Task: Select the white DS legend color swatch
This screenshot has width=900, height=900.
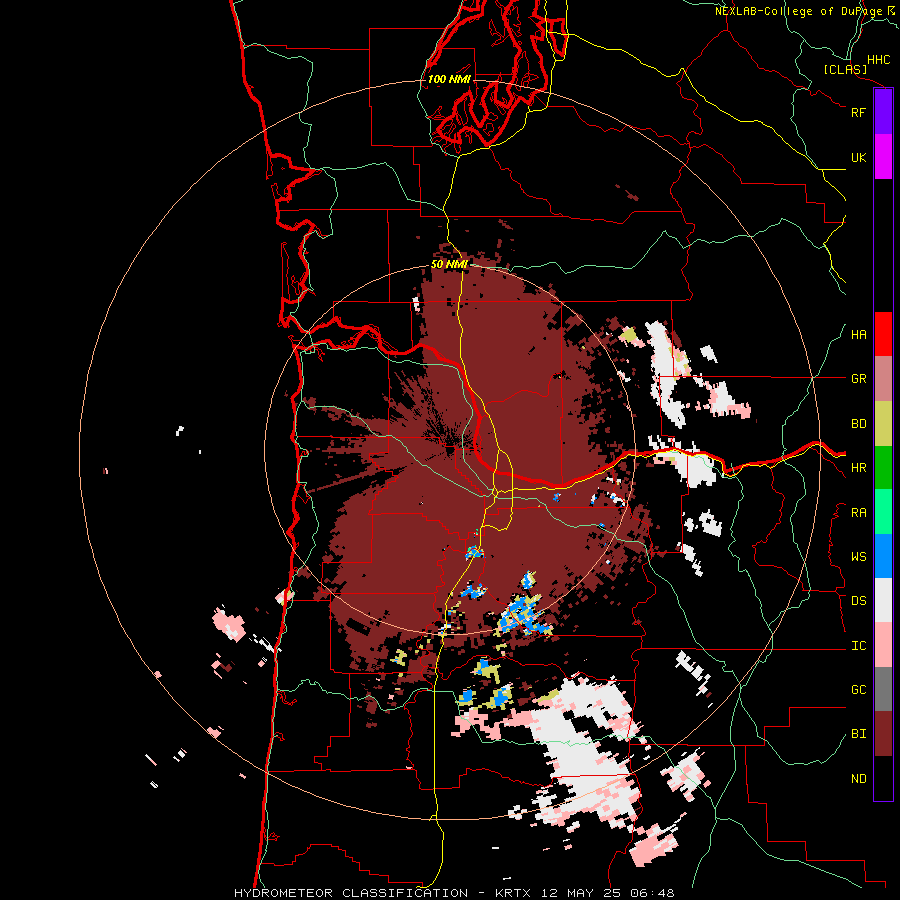Action: pyautogui.click(x=883, y=600)
